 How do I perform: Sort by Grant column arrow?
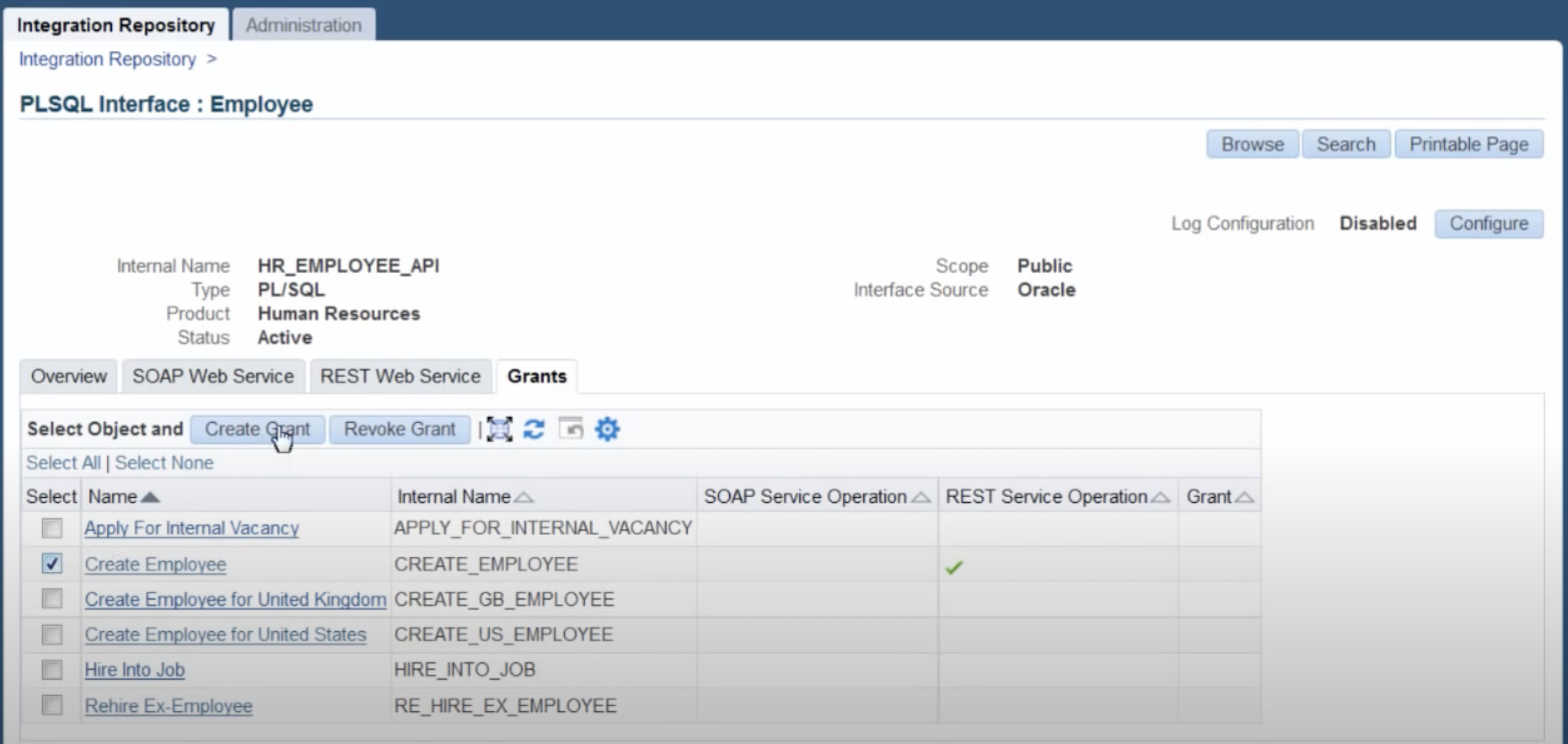pos(1245,497)
